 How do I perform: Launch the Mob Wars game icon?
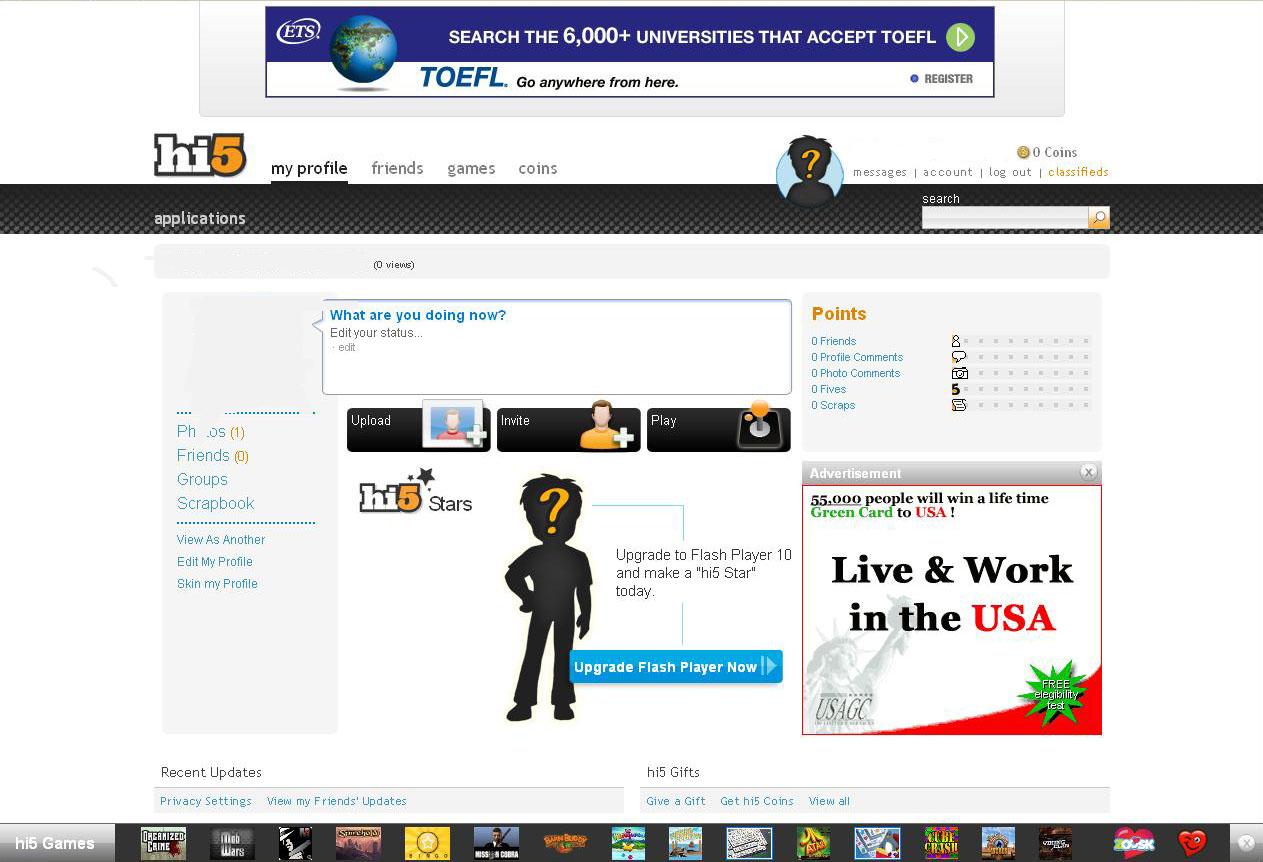231,843
